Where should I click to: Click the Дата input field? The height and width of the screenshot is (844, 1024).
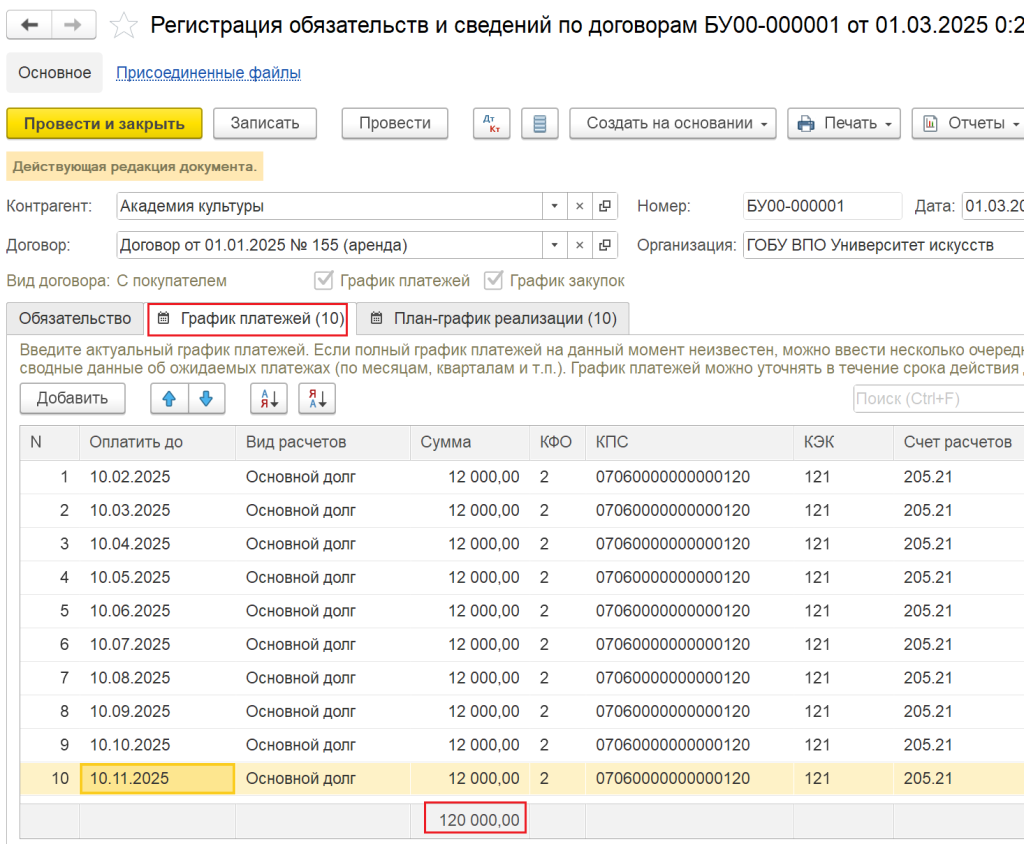(x=993, y=206)
